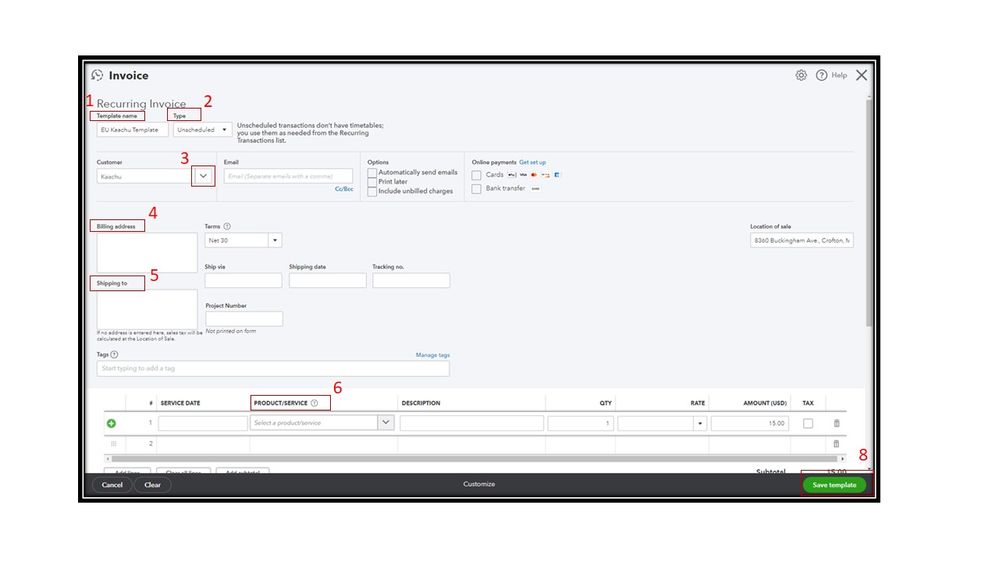Viewport: 999px width, 562px height.
Task: Click the Qty field in line 1
Action: click(580, 423)
